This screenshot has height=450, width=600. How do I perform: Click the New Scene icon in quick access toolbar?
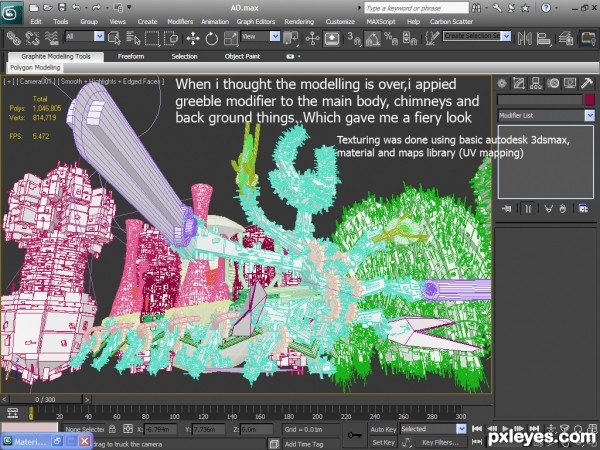(x=34, y=7)
